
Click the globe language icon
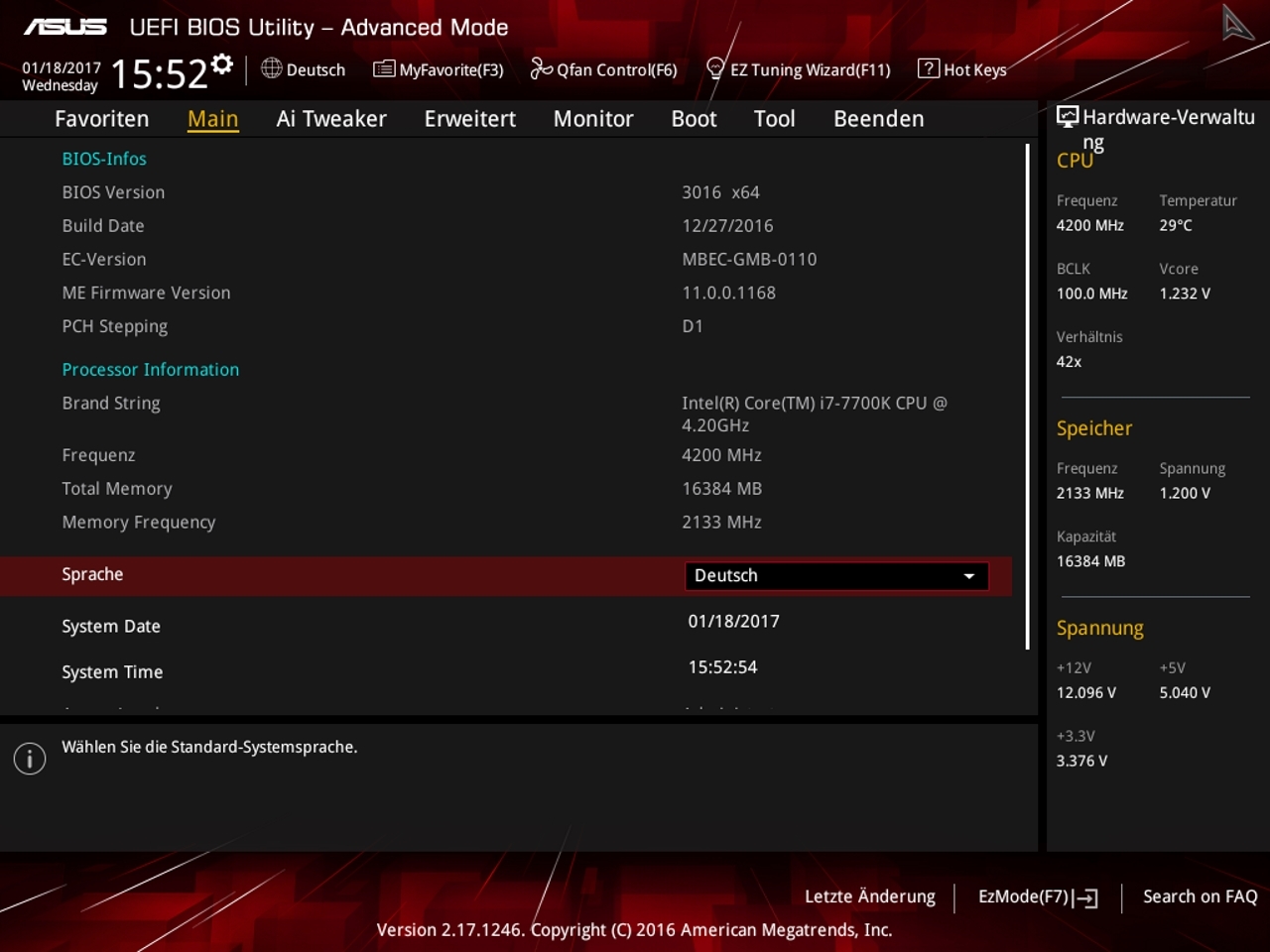(271, 68)
